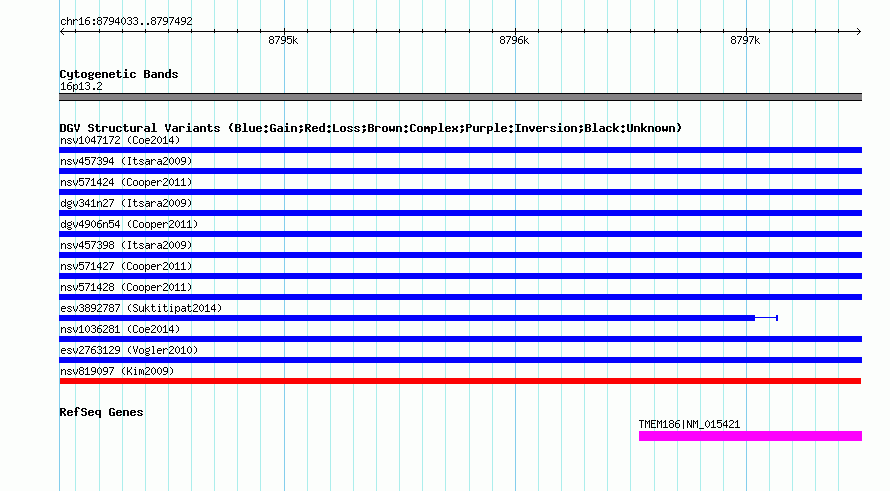
Task: Click the 8797k ruler tick label
Action: tap(745, 40)
